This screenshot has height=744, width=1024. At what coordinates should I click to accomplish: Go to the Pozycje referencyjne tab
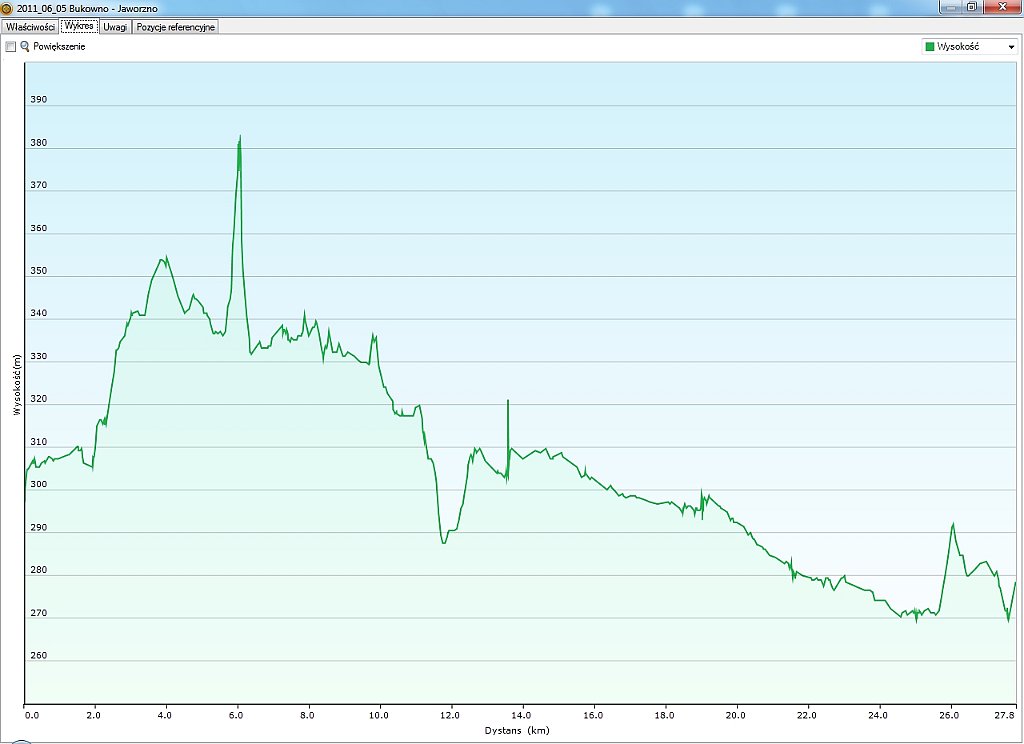coord(175,27)
